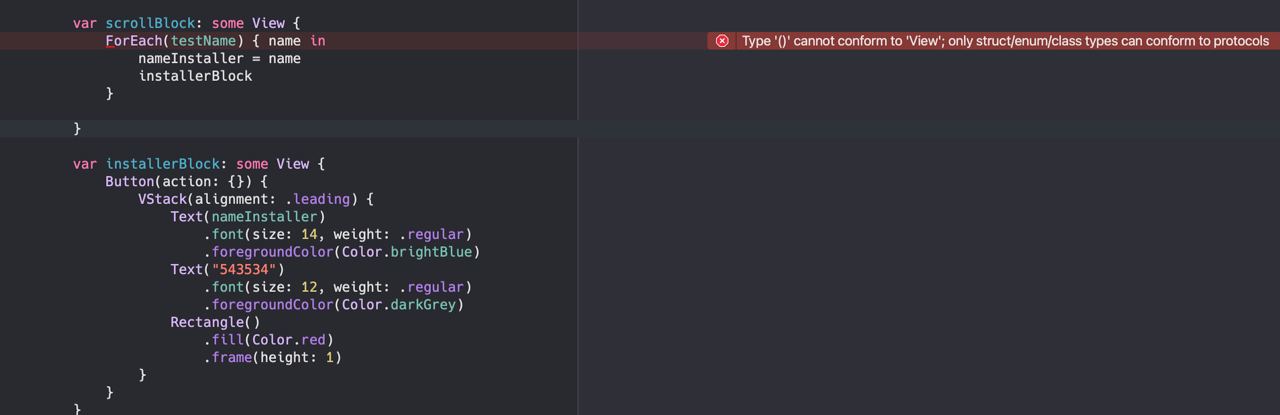The image size is (1280, 415).
Task: Click 'scrollBlock' variable declaration
Action: 148,23
